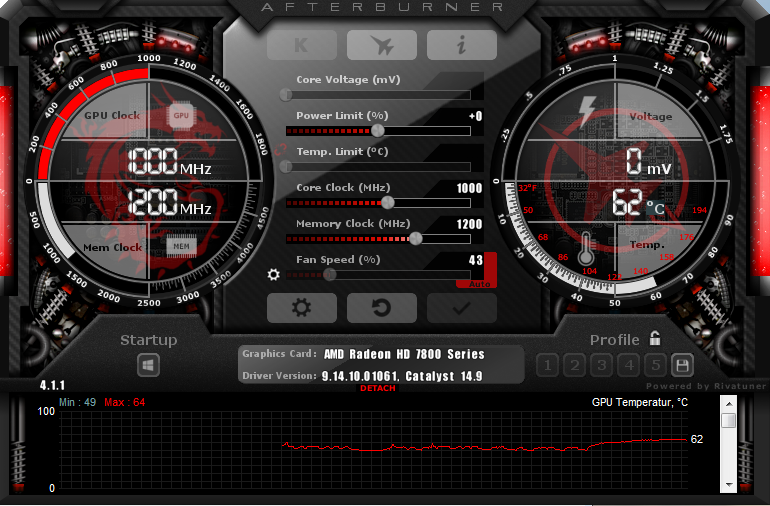Click the Driver Version text Catalyst 14.9

coord(444,376)
